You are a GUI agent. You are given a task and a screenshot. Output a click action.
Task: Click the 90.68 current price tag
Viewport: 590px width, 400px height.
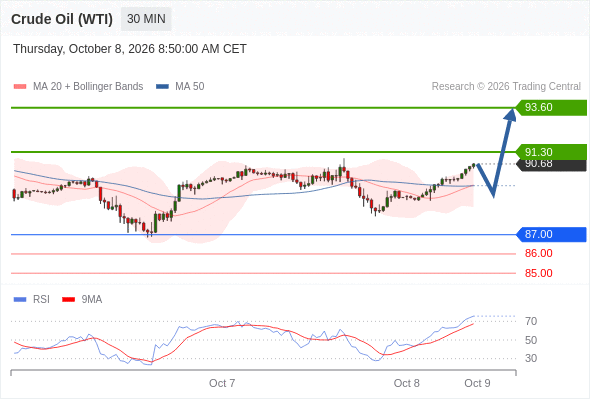click(551, 166)
